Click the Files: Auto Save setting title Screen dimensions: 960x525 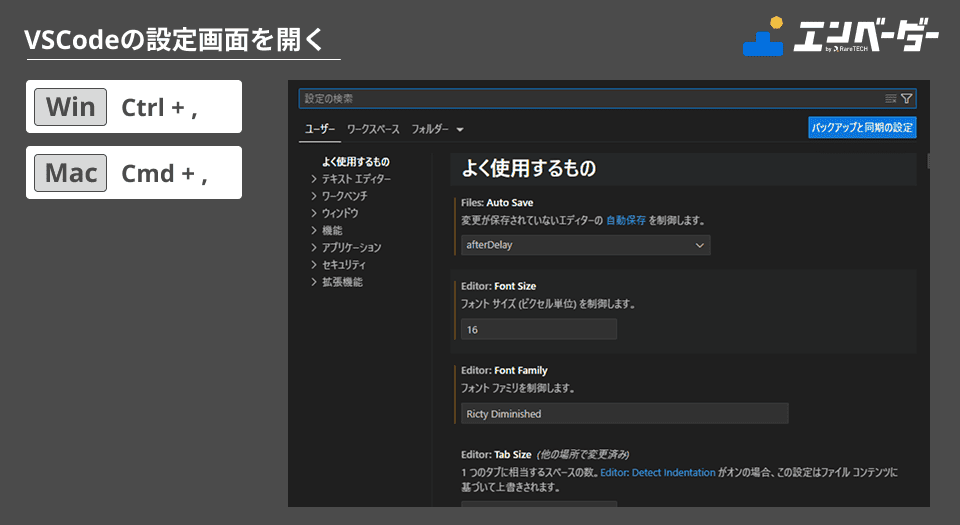click(497, 203)
